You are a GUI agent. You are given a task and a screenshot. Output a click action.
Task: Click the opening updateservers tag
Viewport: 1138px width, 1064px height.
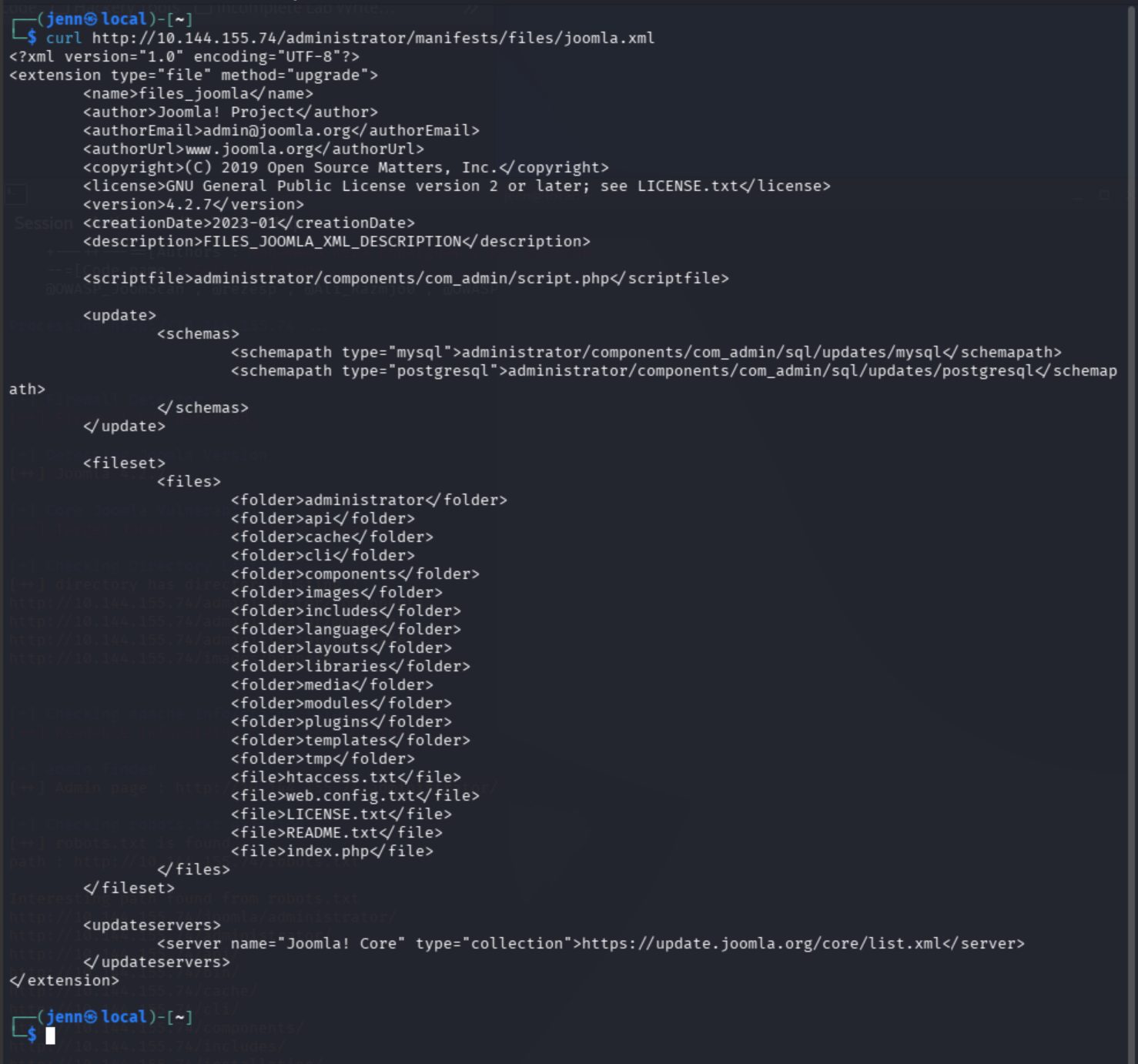[x=152, y=925]
